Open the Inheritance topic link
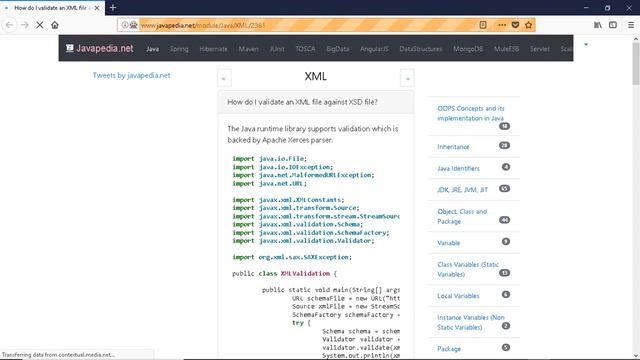This screenshot has height=360, width=640. tap(453, 147)
